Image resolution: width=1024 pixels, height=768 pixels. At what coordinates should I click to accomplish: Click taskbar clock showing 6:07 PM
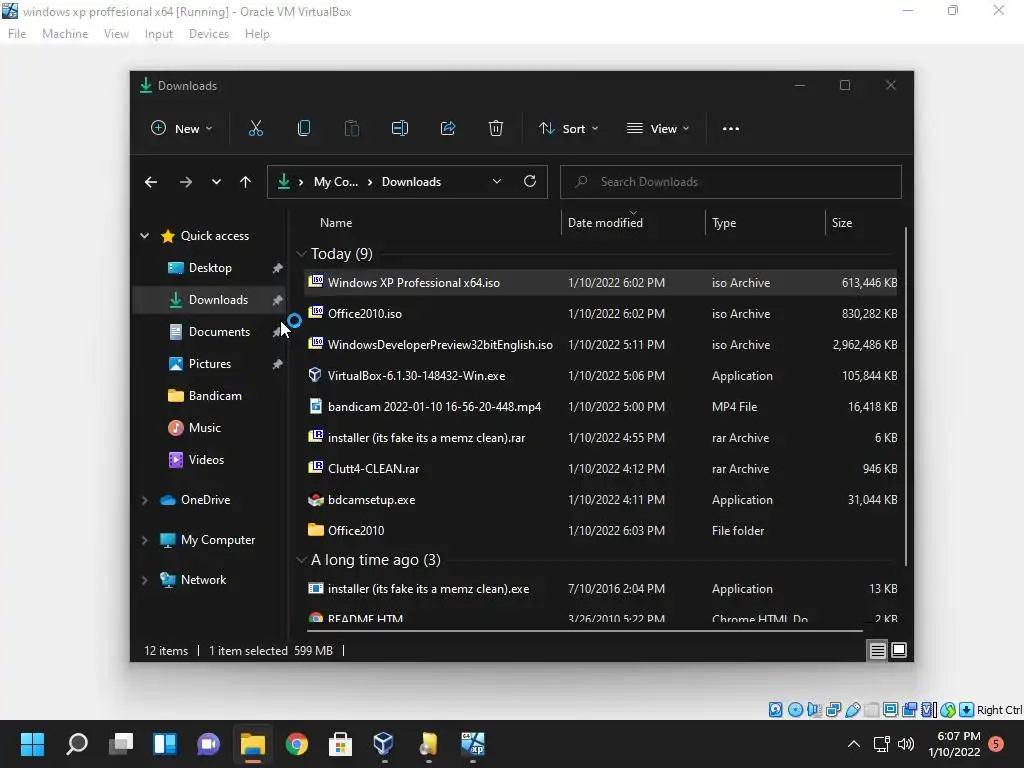(954, 744)
